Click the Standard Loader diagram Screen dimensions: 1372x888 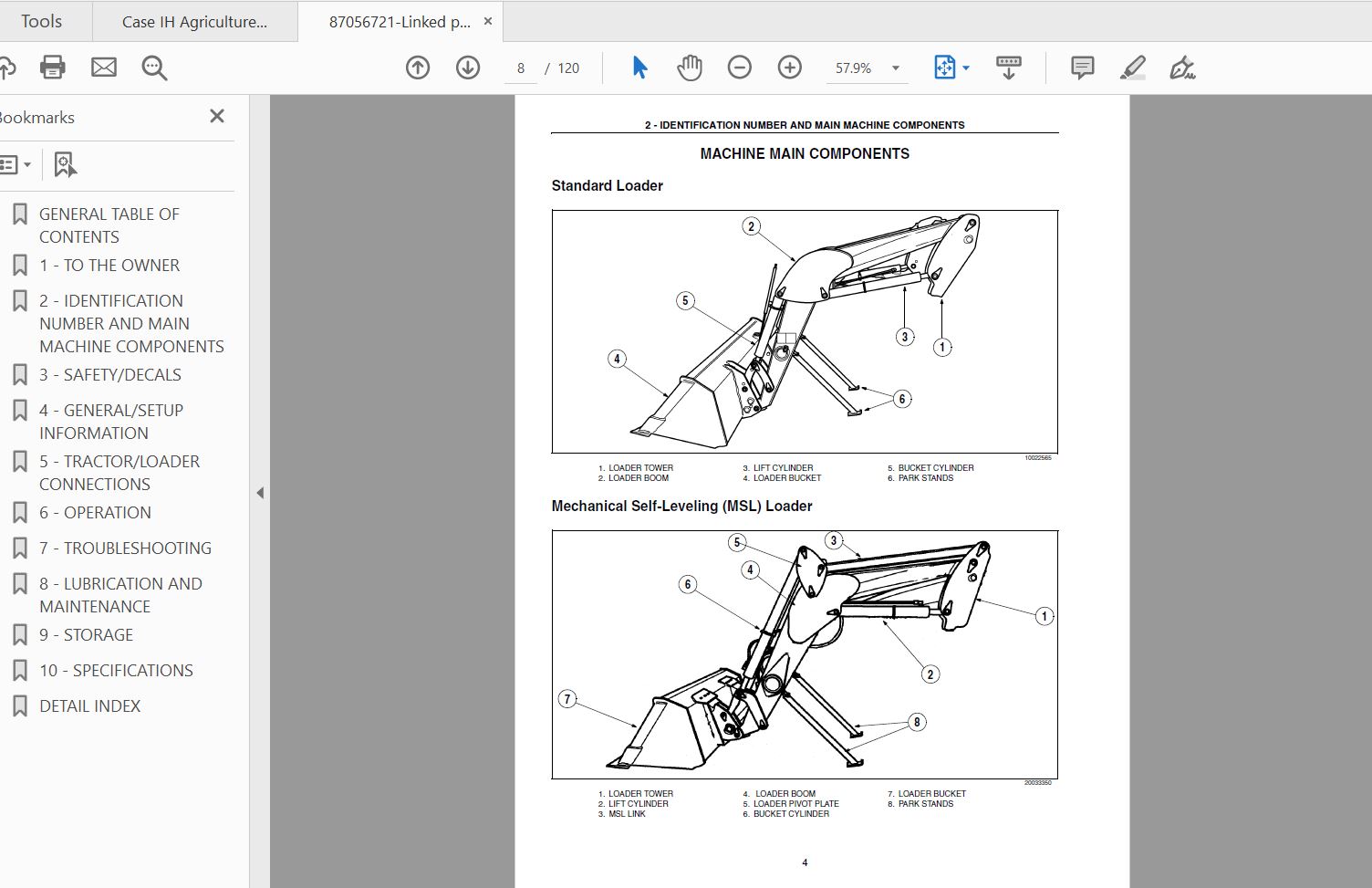(x=805, y=331)
